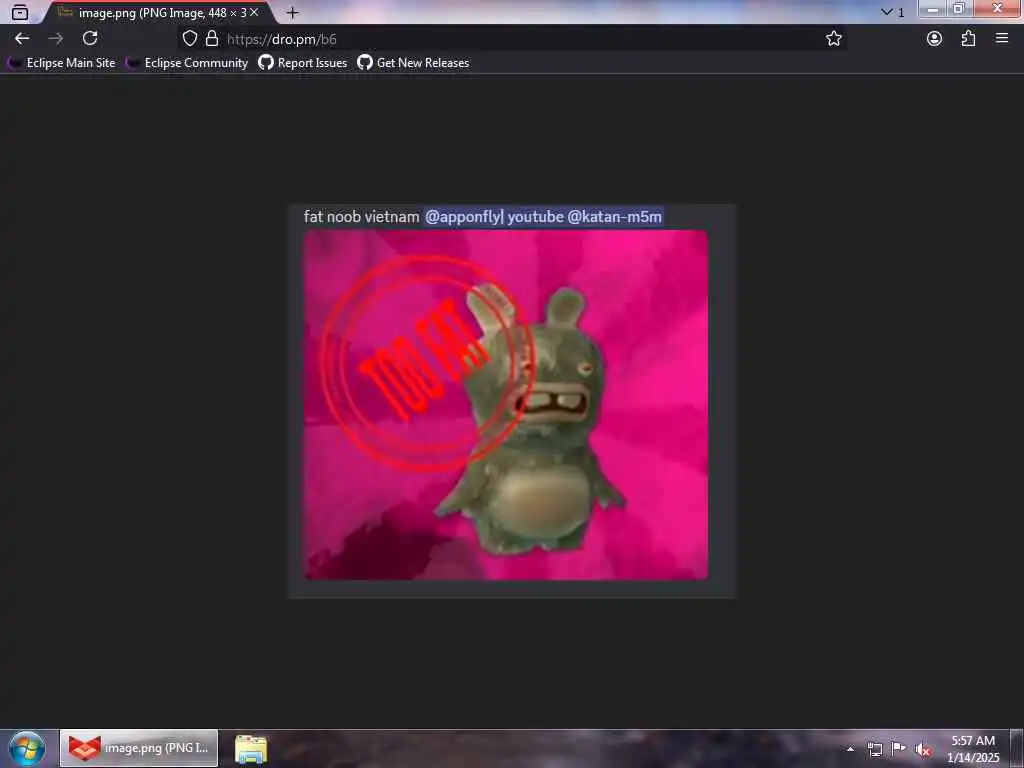
Task: Bookmark this page with the star
Action: (833, 39)
